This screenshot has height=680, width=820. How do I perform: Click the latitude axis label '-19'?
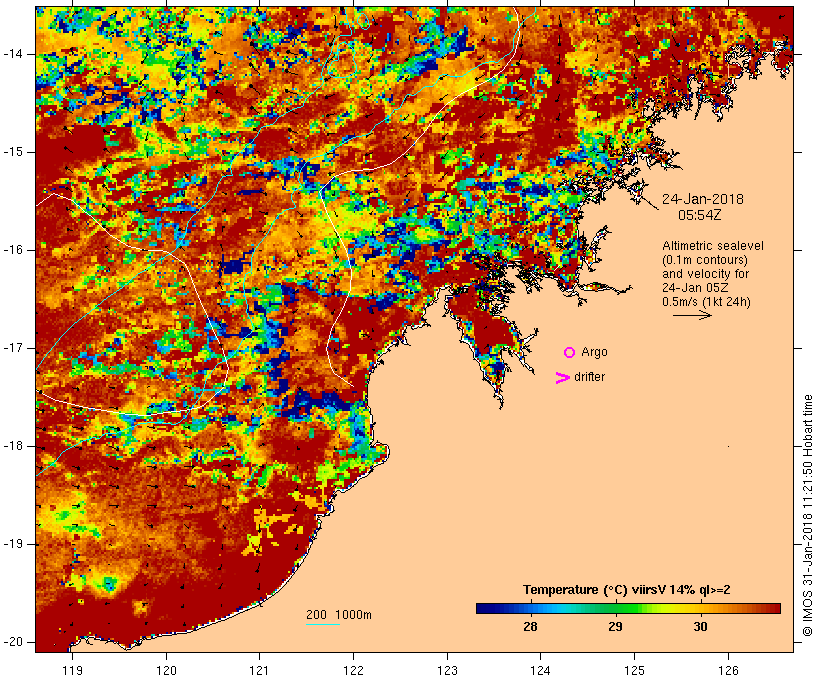[x=13, y=545]
